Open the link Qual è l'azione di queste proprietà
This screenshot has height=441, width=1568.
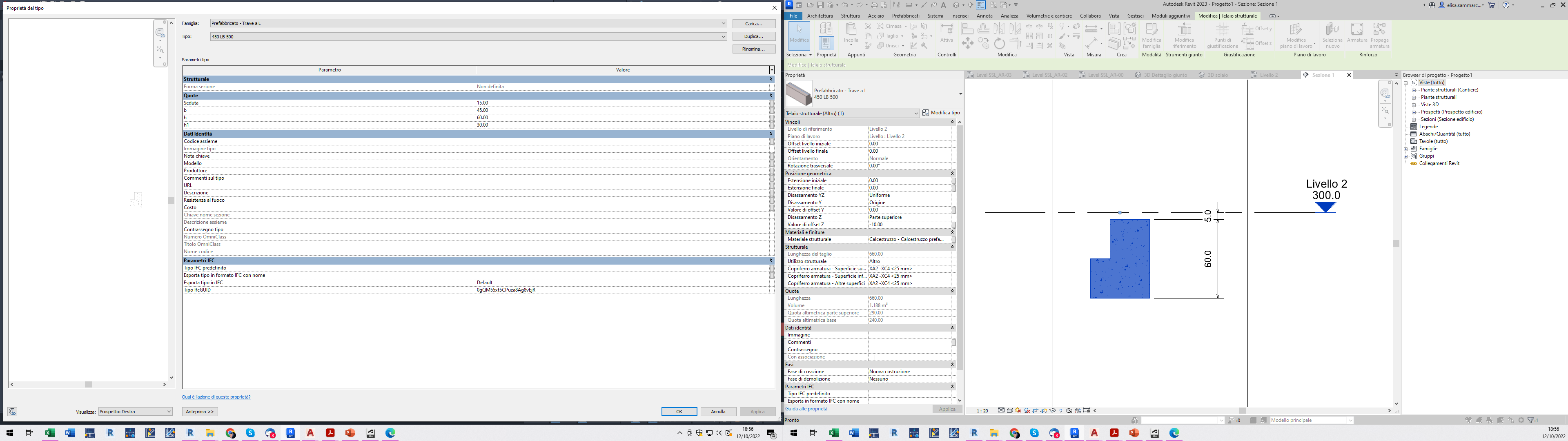click(216, 396)
